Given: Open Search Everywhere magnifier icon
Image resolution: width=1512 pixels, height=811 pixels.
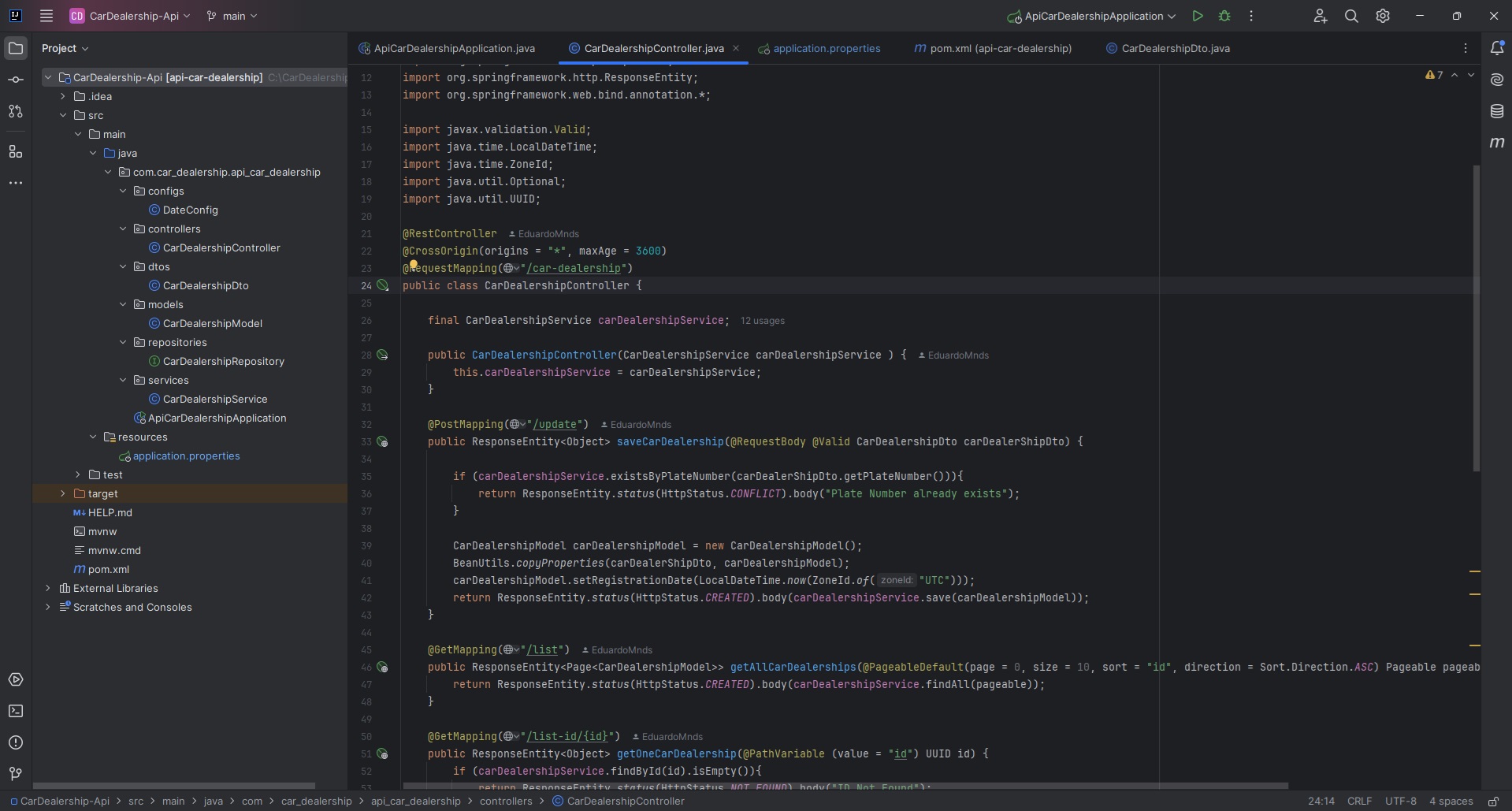Looking at the screenshot, I should [x=1351, y=16].
